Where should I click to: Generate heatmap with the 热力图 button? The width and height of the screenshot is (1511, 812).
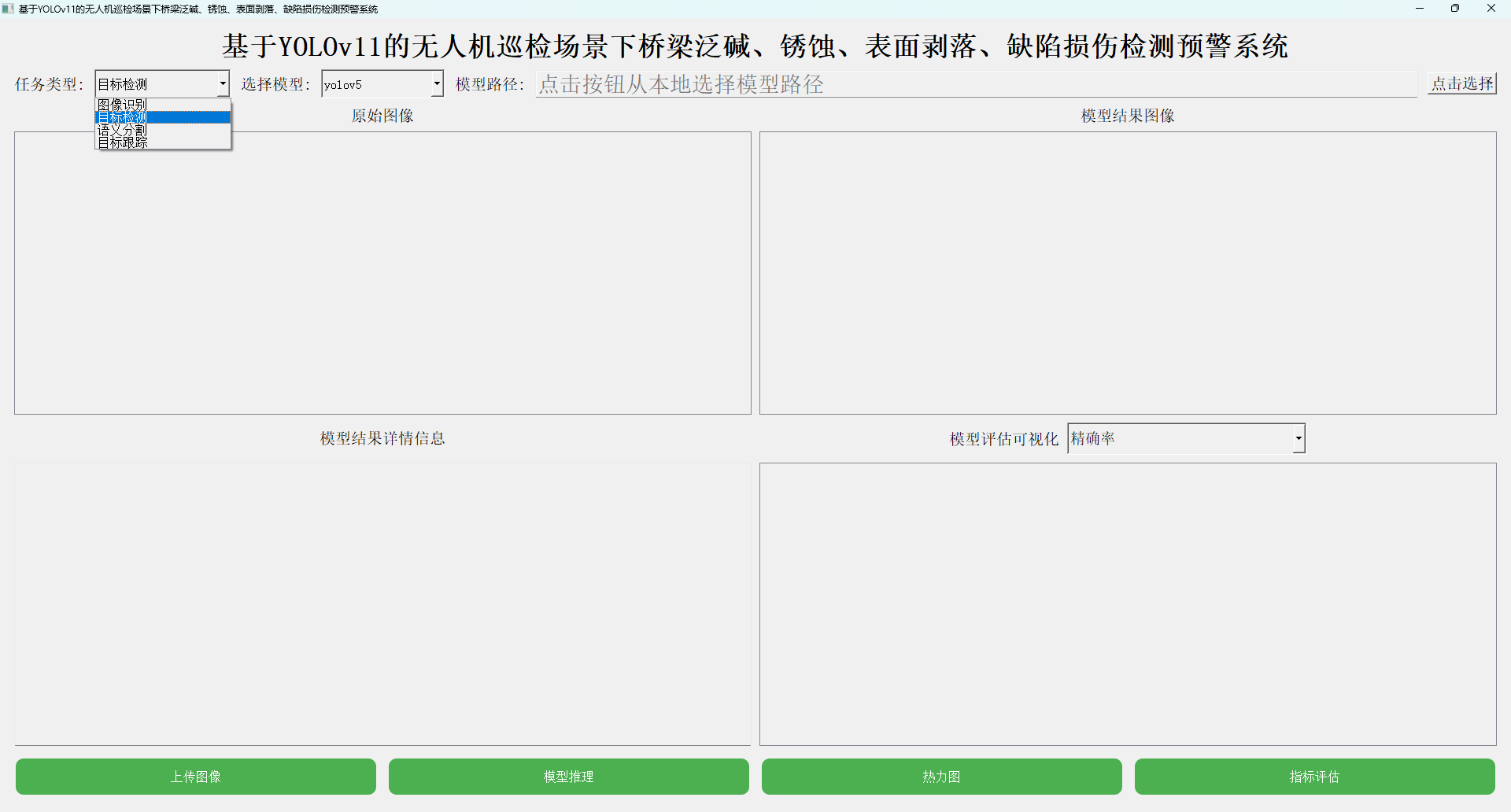pyautogui.click(x=942, y=777)
